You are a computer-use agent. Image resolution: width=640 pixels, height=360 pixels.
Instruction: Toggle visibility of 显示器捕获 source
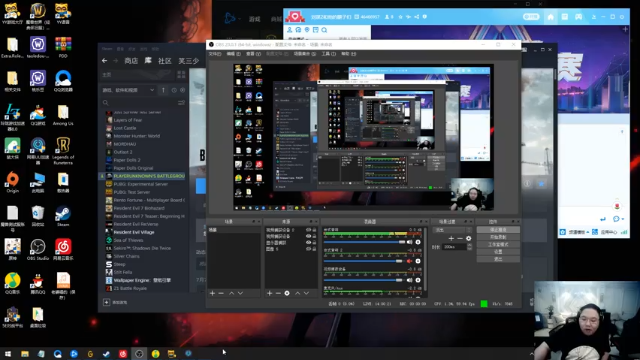(309, 242)
